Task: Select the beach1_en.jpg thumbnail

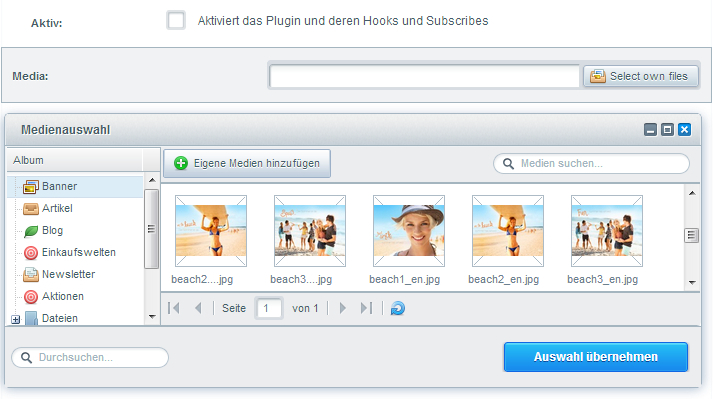Action: click(409, 231)
